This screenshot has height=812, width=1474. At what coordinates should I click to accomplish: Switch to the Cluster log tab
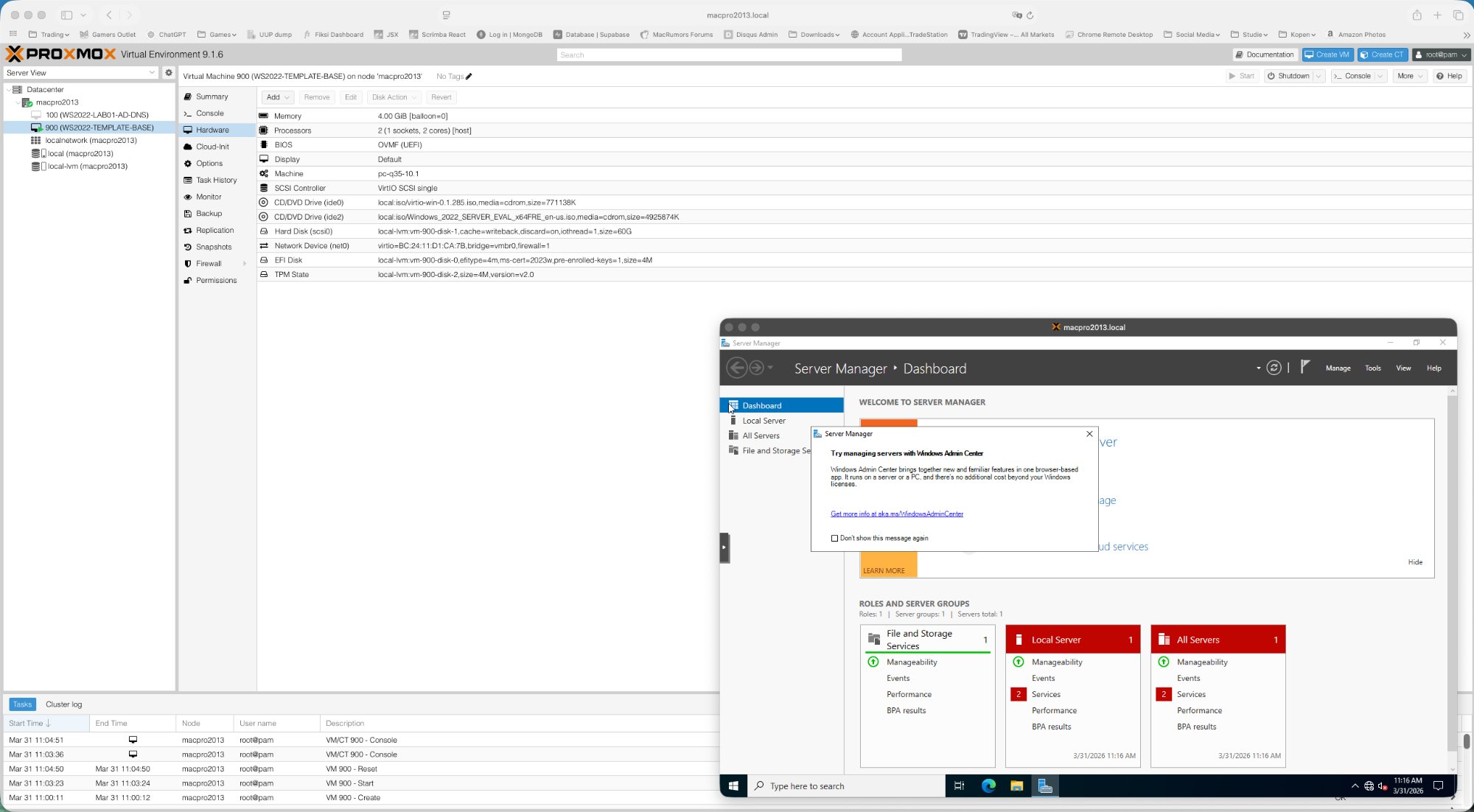point(63,704)
